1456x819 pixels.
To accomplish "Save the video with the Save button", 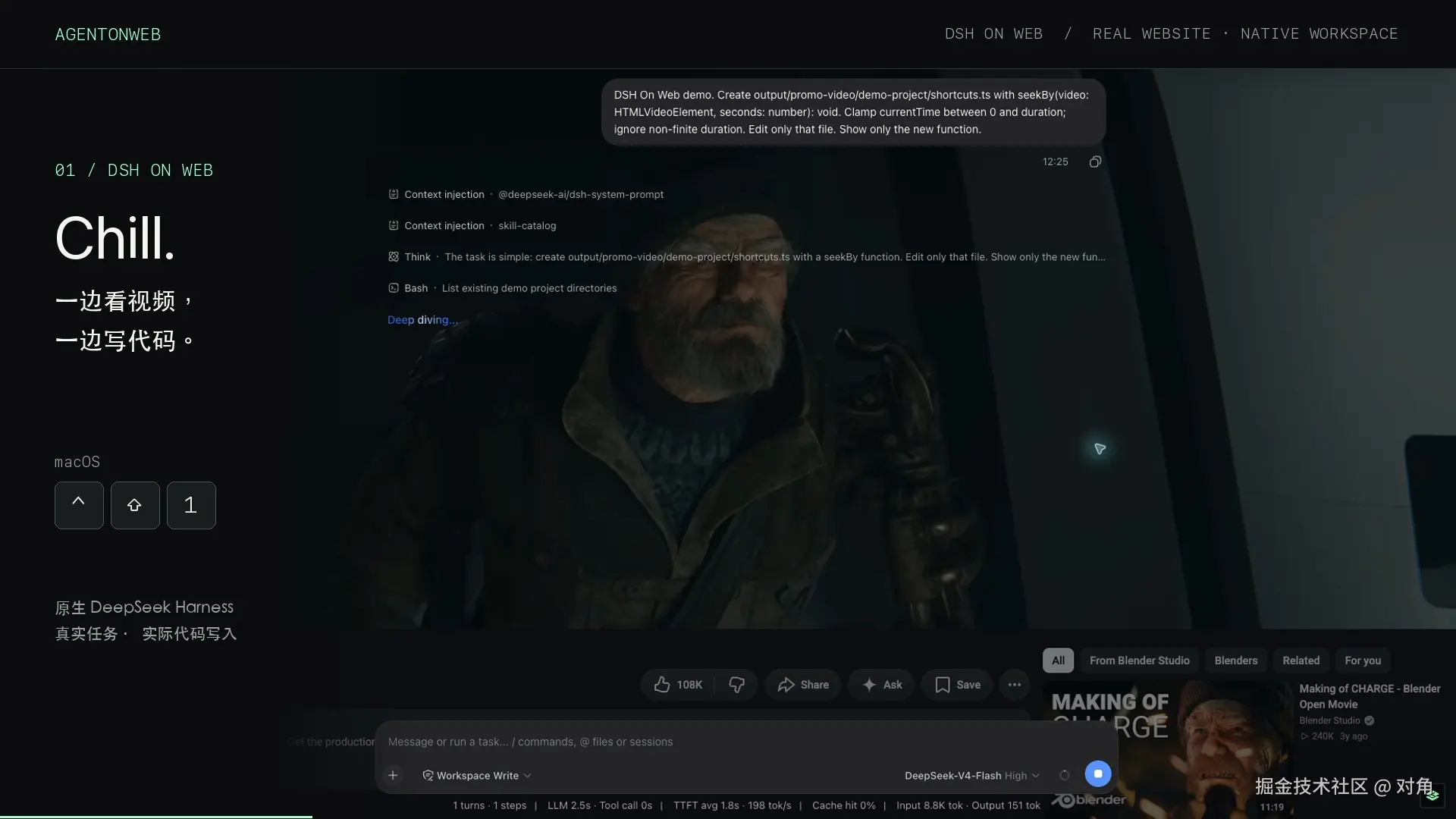I will pyautogui.click(x=958, y=685).
